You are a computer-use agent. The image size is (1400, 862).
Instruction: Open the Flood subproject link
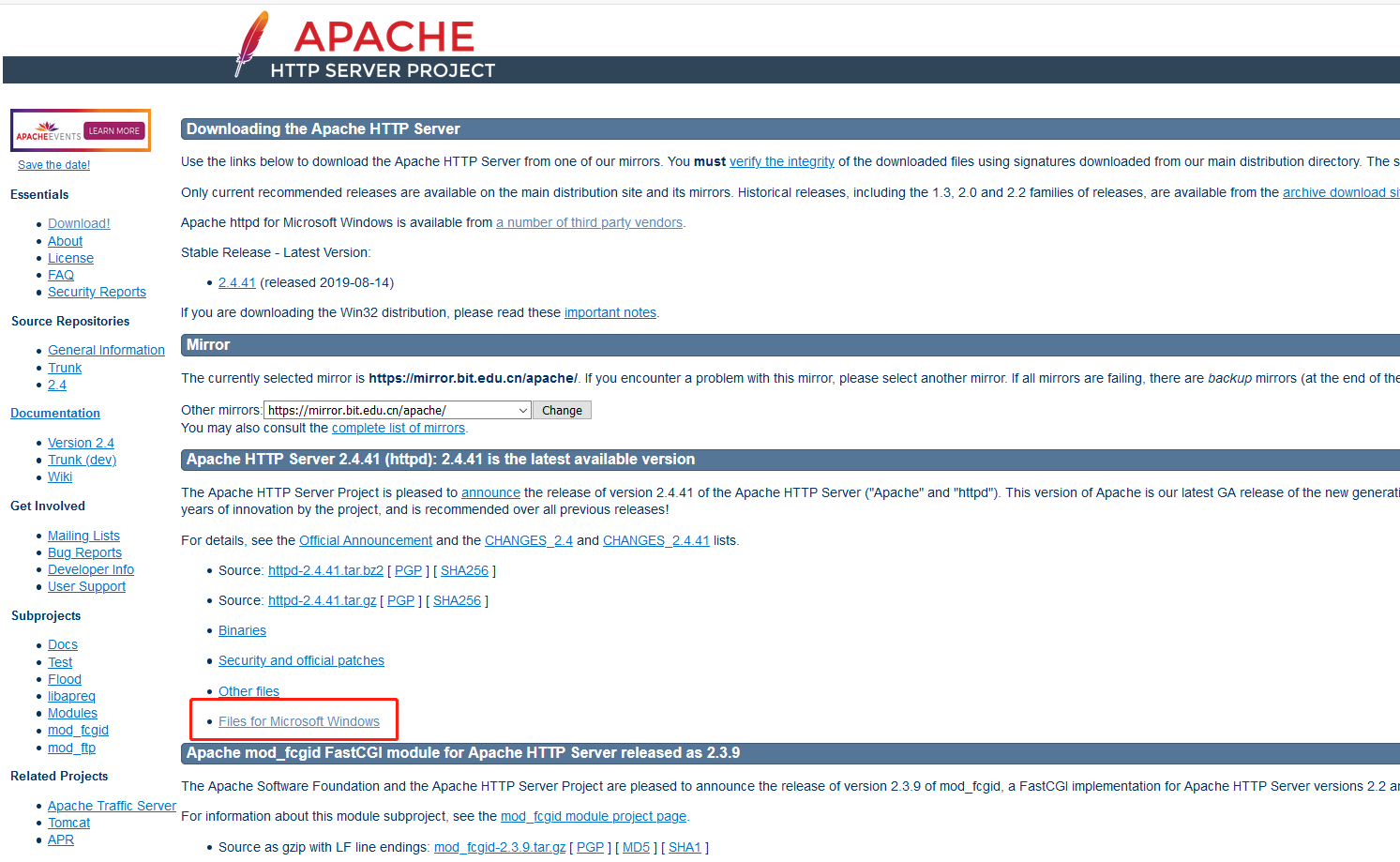point(65,679)
